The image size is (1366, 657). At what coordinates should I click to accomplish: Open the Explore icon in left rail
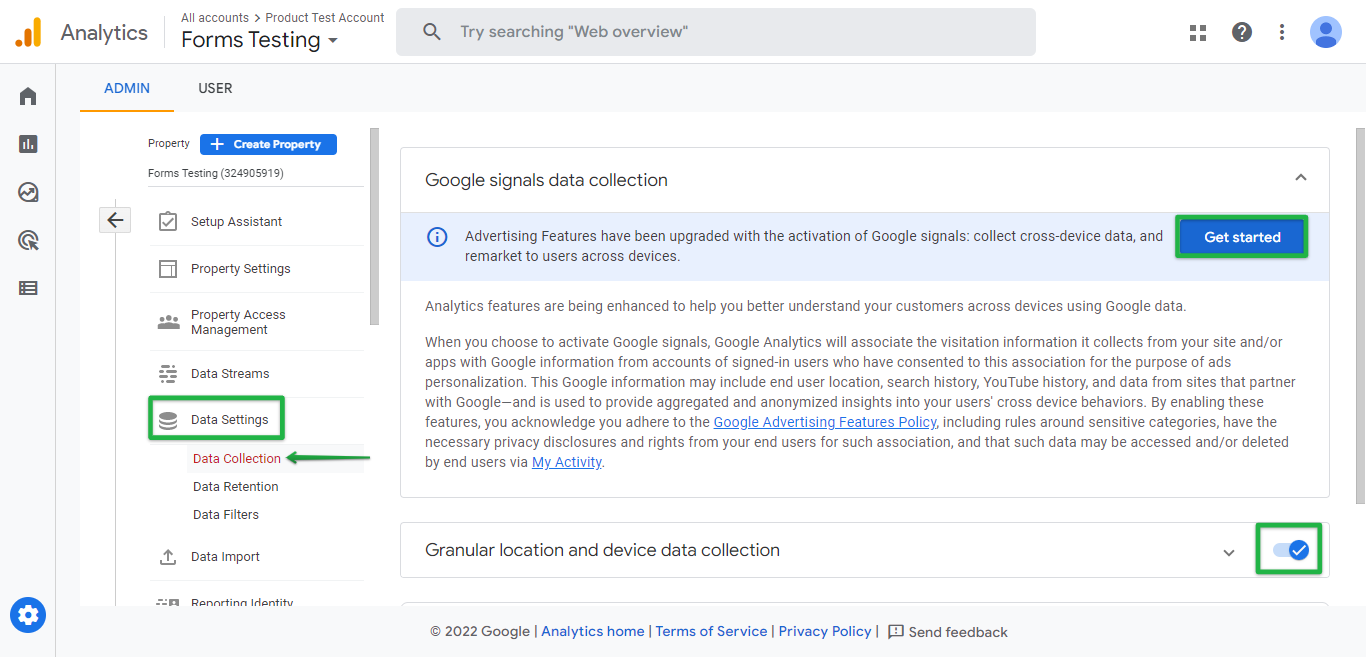[28, 192]
